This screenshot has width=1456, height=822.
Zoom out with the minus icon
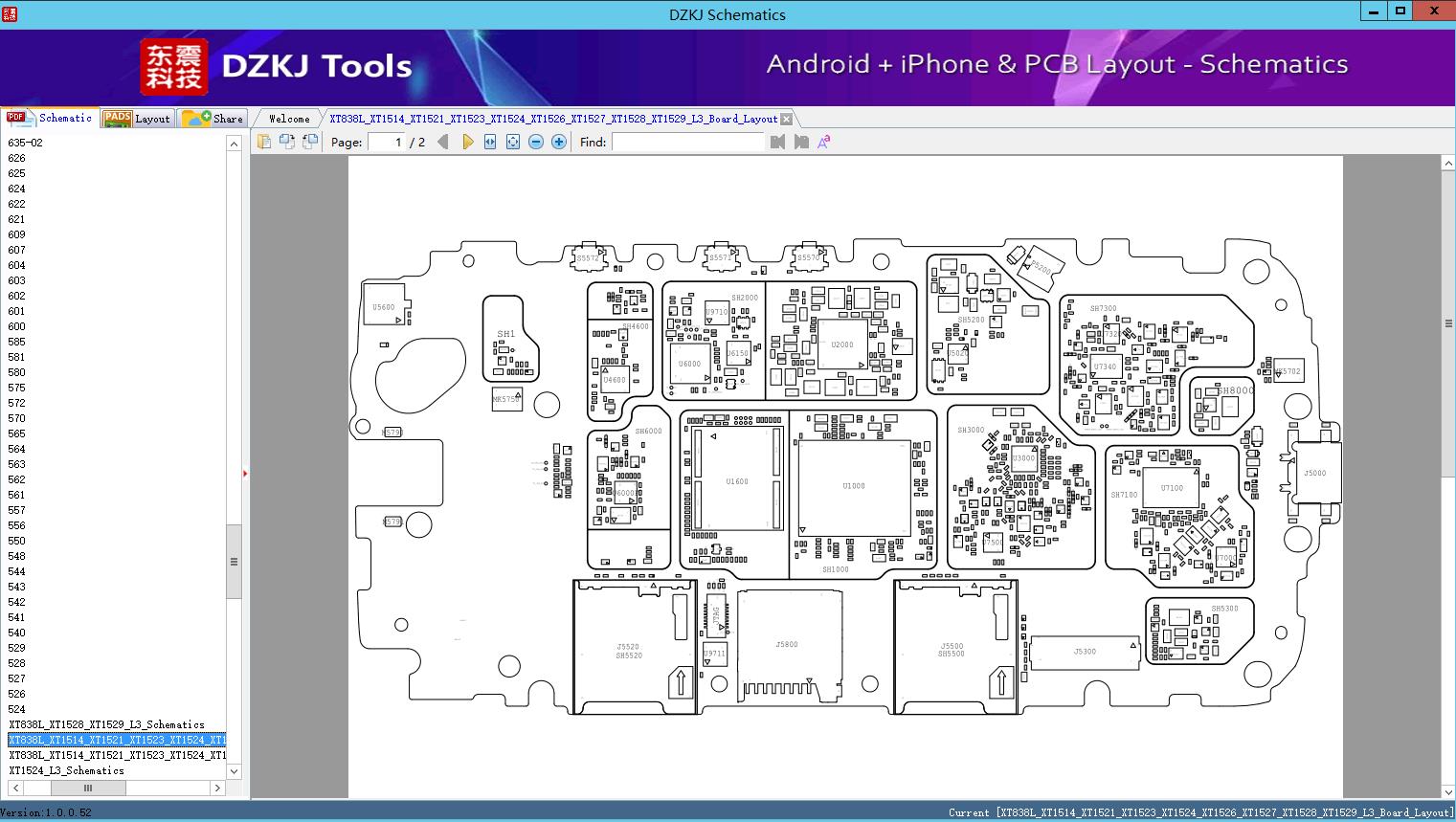point(536,142)
